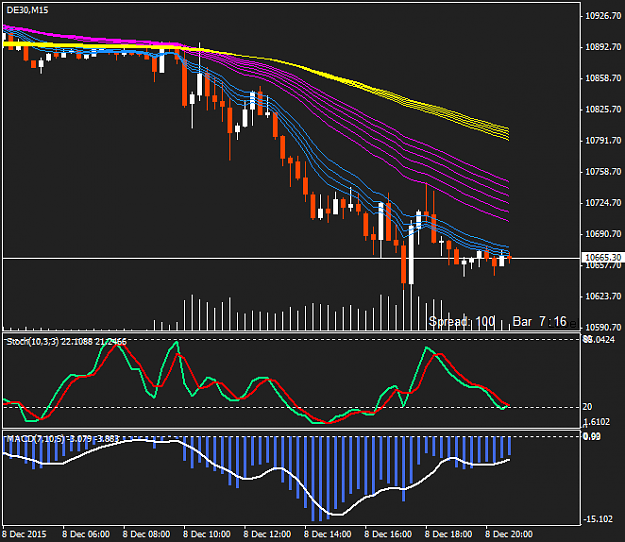Viewport: 625px width, 542px height.
Task: Select the DE30,M15 chart title label
Action: coord(28,10)
